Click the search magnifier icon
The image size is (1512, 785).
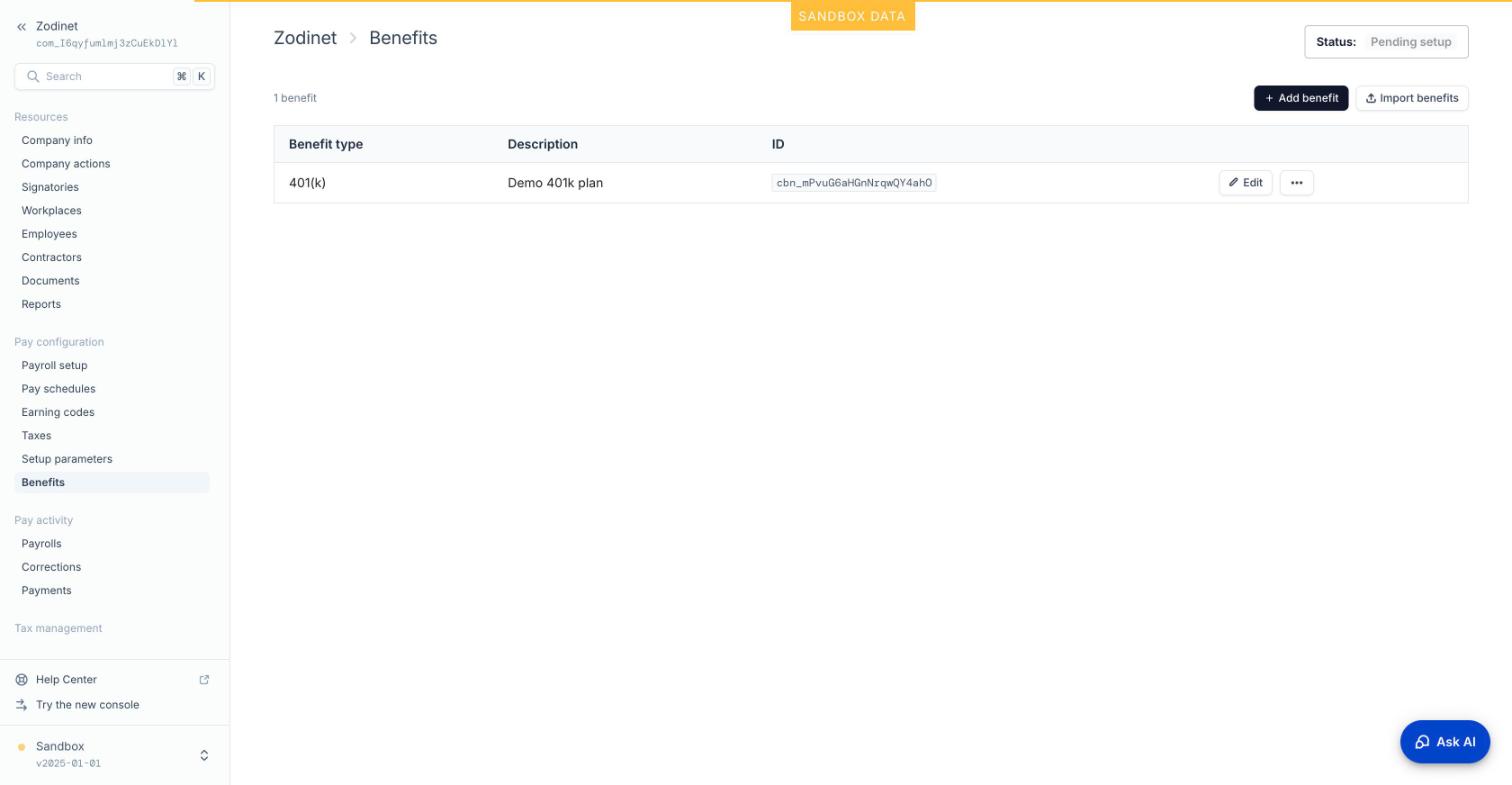33,76
